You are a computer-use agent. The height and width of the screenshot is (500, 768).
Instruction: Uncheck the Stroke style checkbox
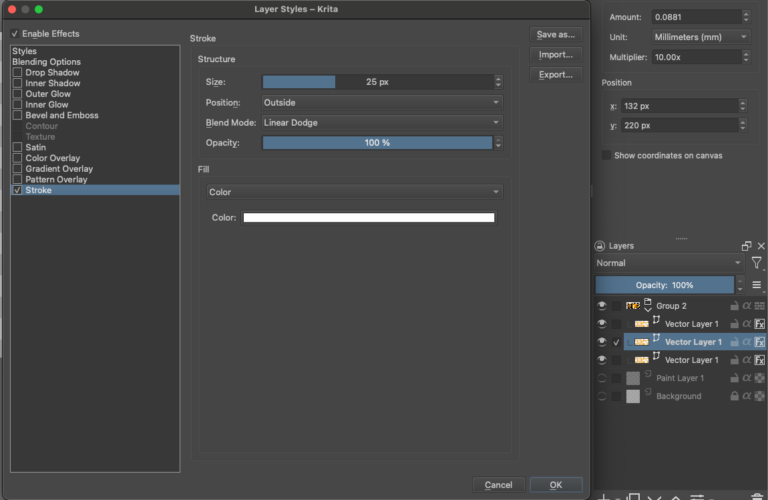(17, 190)
